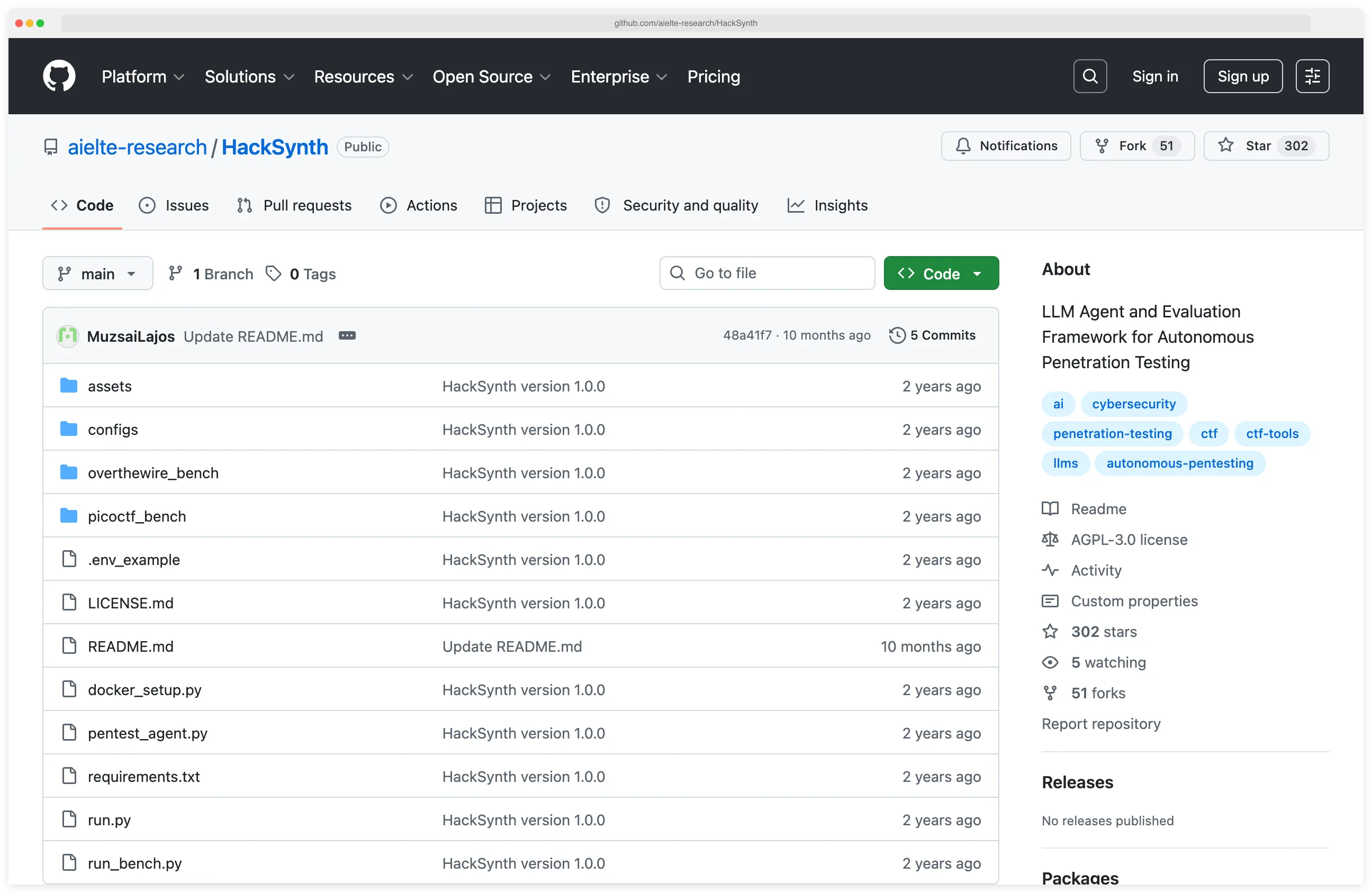Expand the commit message ellipsis icon
Viewport: 1372px width, 893px height.
(x=347, y=335)
